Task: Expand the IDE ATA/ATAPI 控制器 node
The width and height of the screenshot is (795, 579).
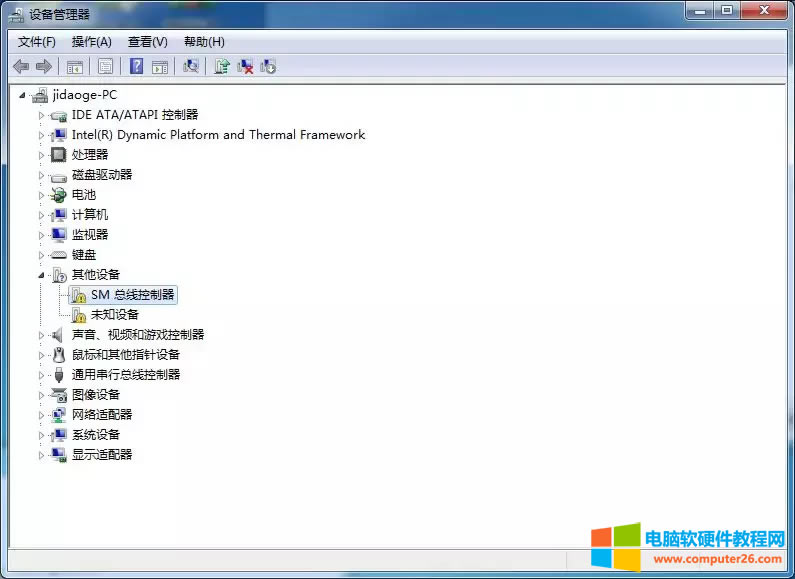Action: (42, 115)
